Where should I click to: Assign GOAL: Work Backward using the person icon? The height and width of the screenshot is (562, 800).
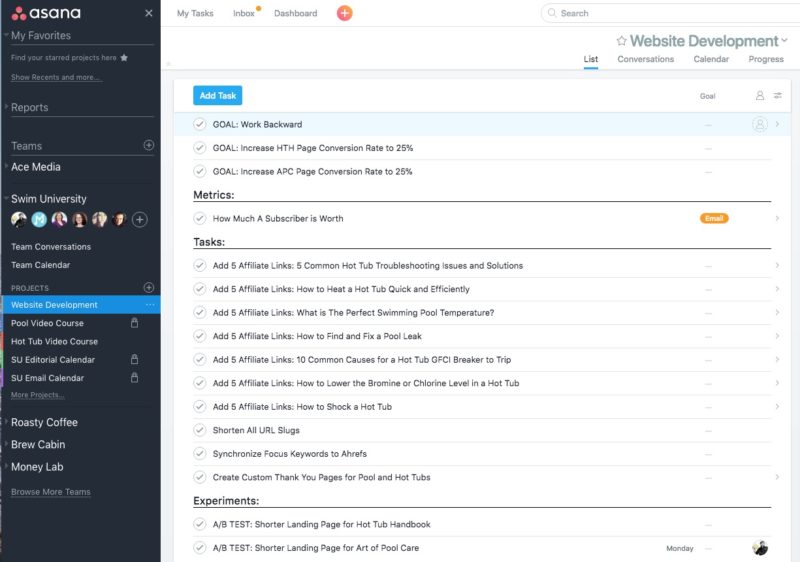coord(760,124)
